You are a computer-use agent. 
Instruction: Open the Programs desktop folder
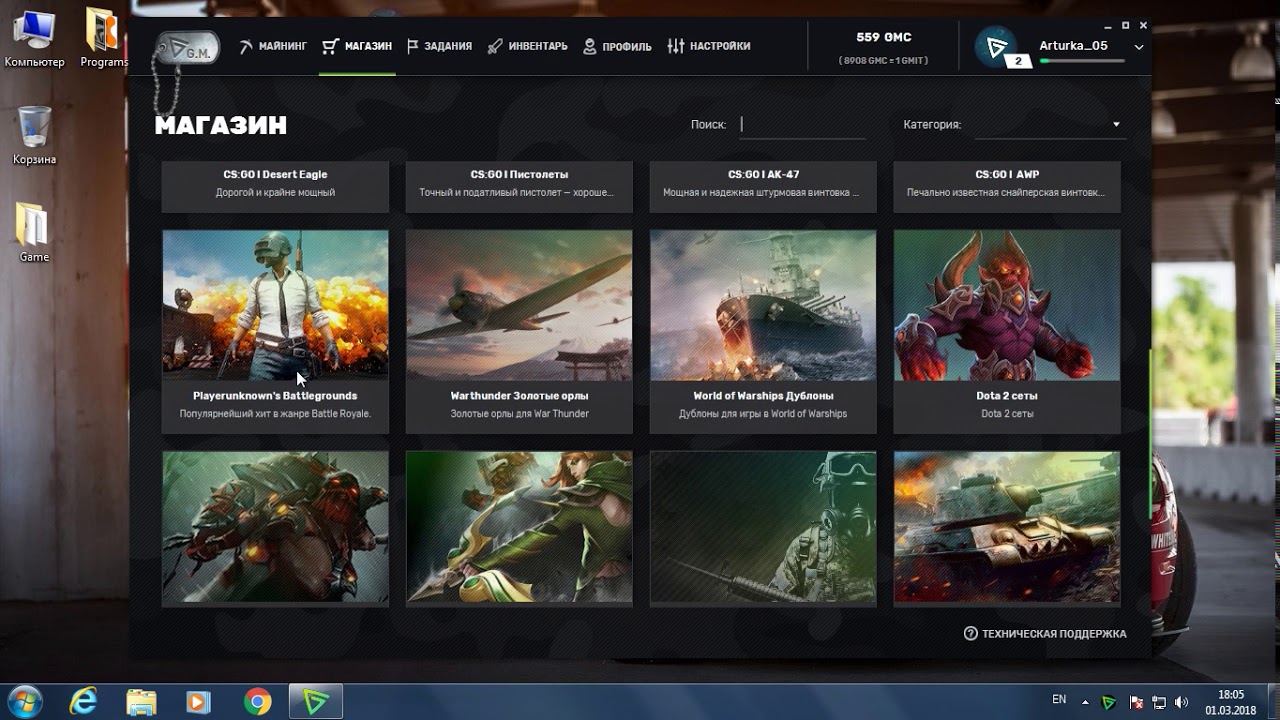pos(104,39)
